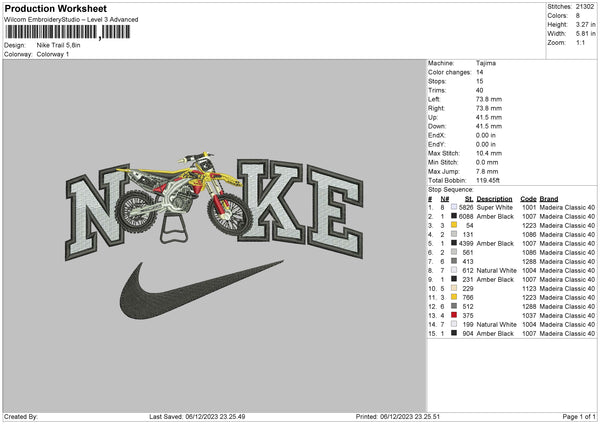The width and height of the screenshot is (600, 424).
Task: Select the 'Down:' 41.5 mm value
Action: pyautogui.click(x=489, y=126)
